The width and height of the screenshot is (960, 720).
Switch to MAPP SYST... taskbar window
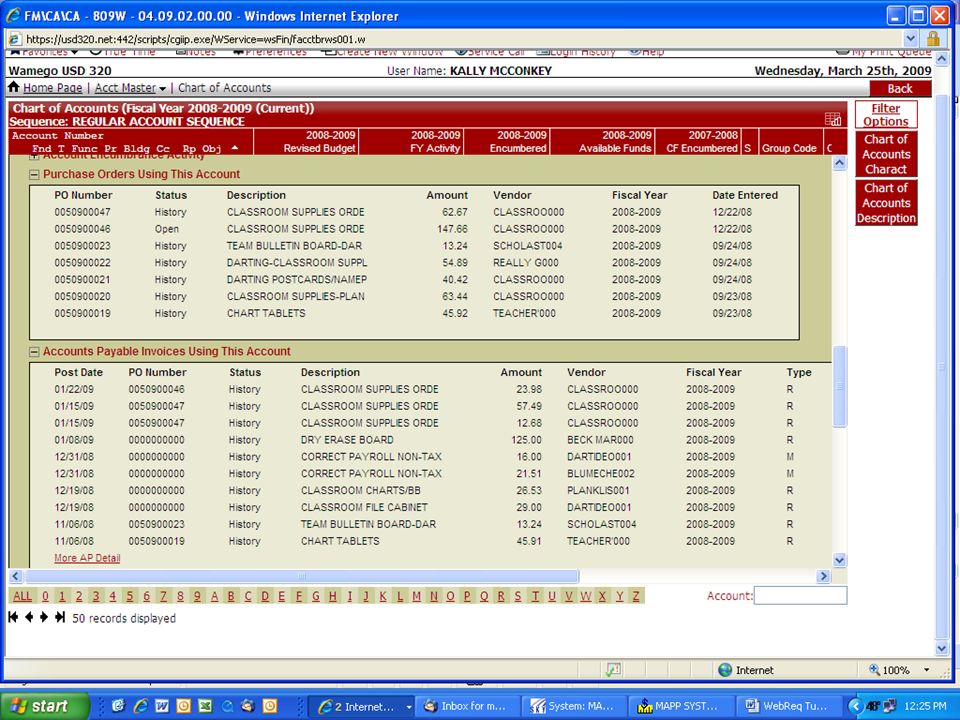point(682,706)
